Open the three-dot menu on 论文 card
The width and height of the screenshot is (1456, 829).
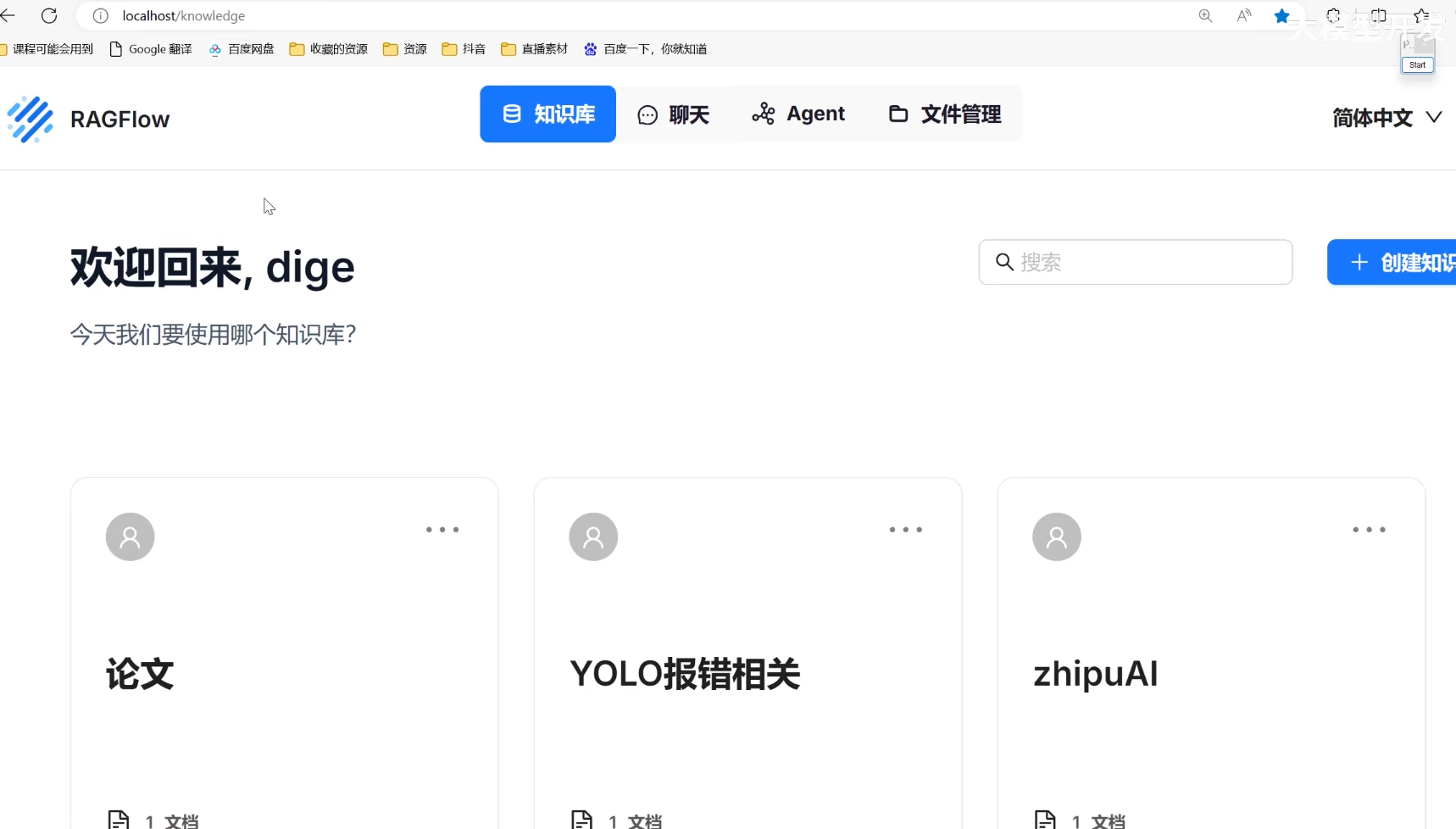coord(442,530)
